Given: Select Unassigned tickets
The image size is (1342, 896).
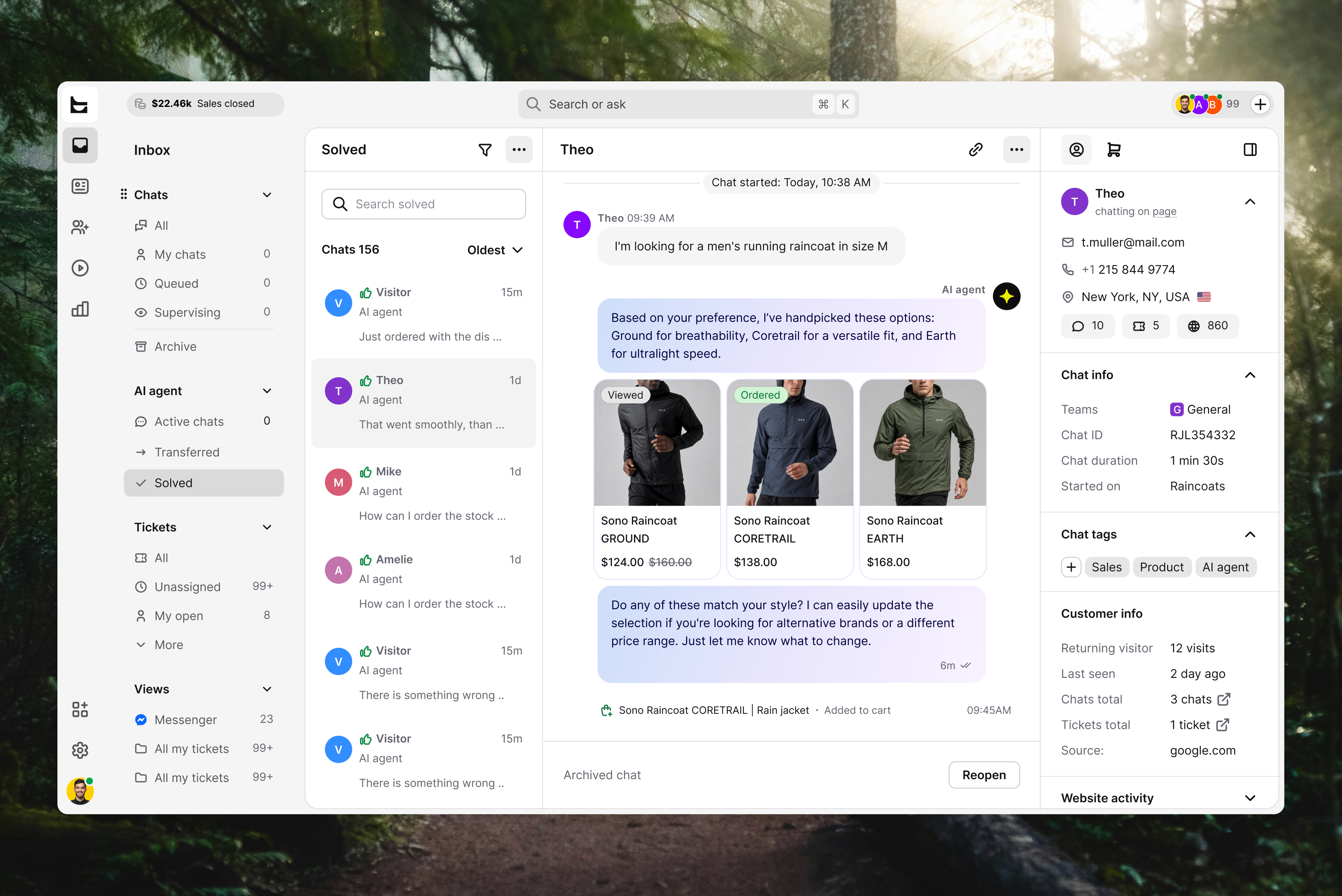Looking at the screenshot, I should tap(204, 587).
